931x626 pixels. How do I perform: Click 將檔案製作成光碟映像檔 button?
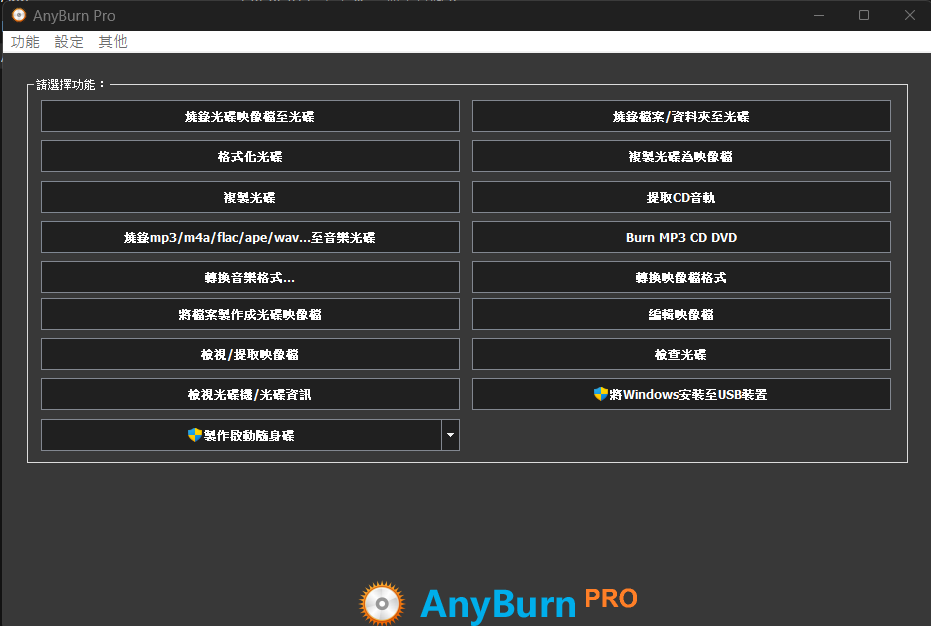point(250,314)
